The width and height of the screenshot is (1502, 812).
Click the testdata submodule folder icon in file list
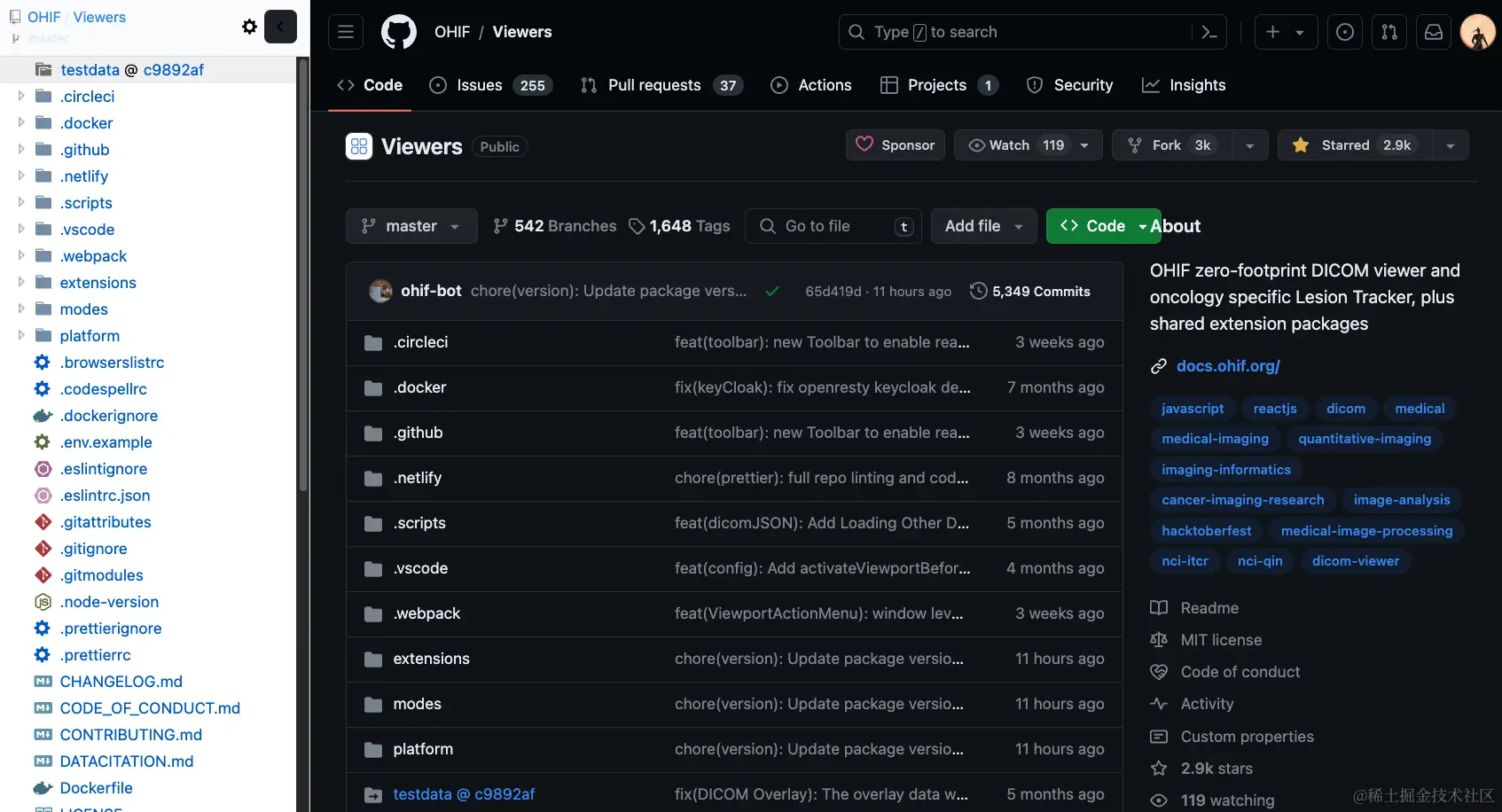click(373, 795)
